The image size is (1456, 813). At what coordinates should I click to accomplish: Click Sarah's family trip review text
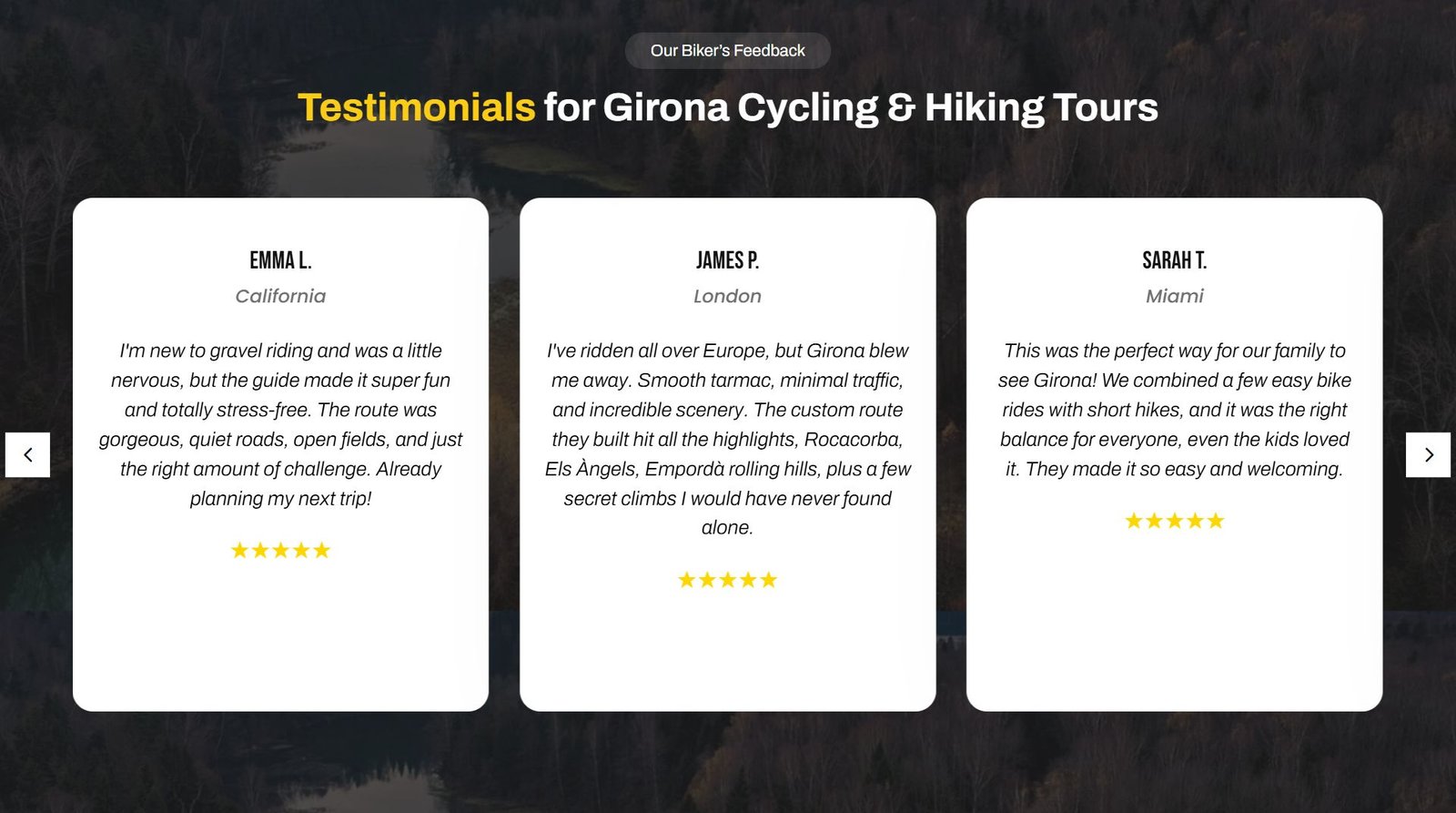point(1175,410)
